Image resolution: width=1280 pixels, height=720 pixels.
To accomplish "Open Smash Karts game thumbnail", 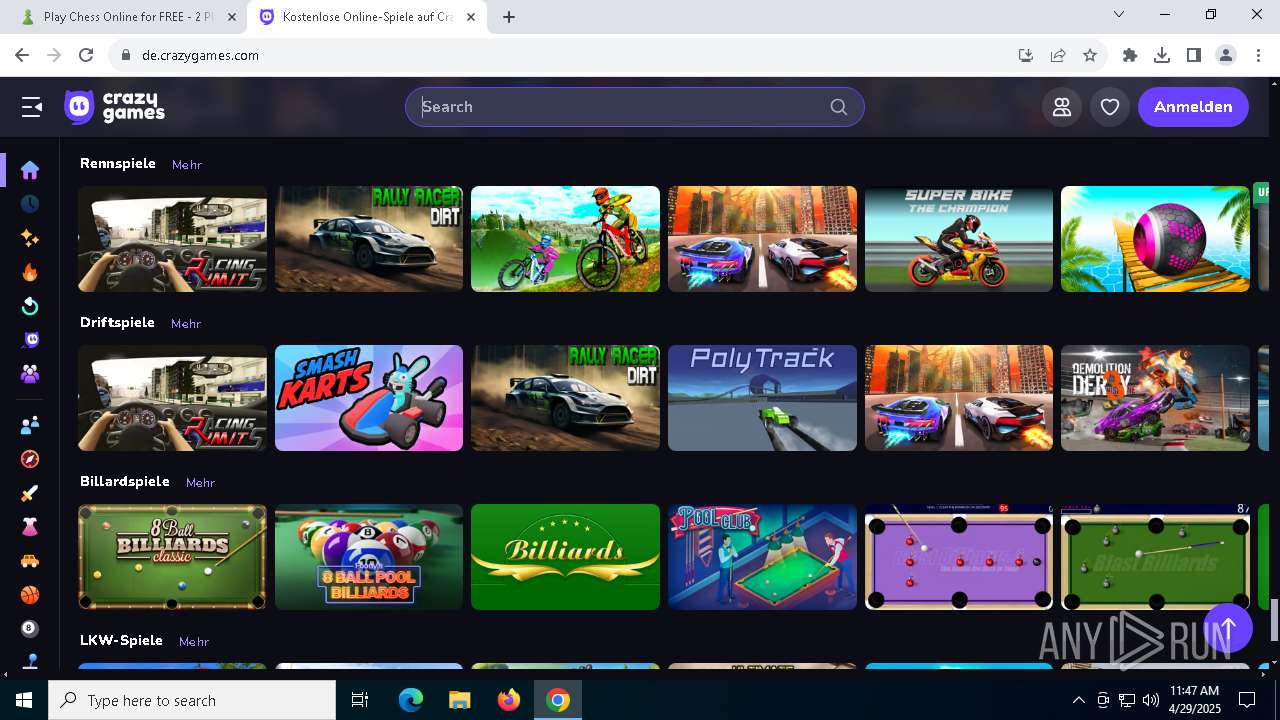I will click(x=369, y=398).
